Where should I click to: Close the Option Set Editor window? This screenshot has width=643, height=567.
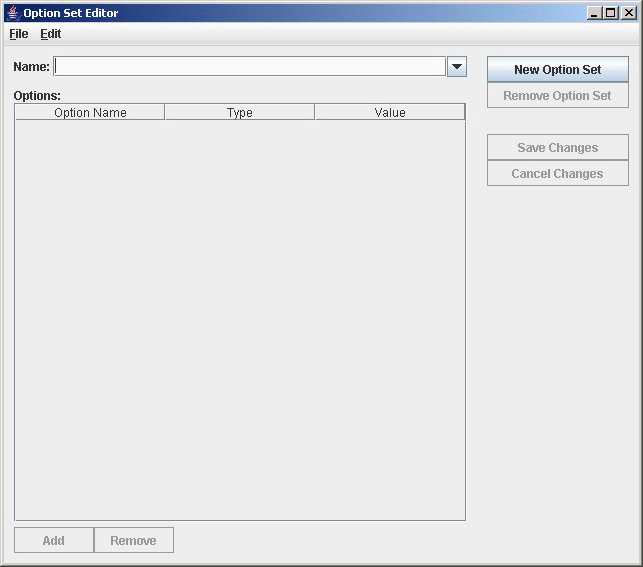[x=629, y=13]
